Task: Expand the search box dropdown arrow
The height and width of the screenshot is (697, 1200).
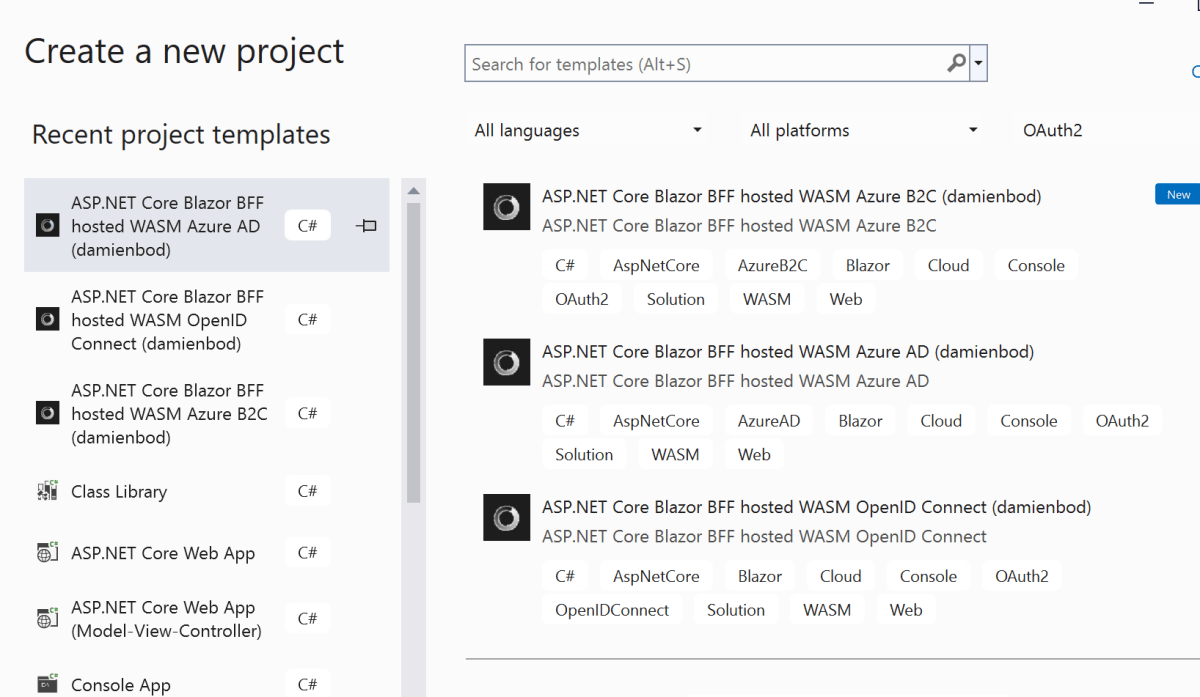Action: tap(979, 63)
